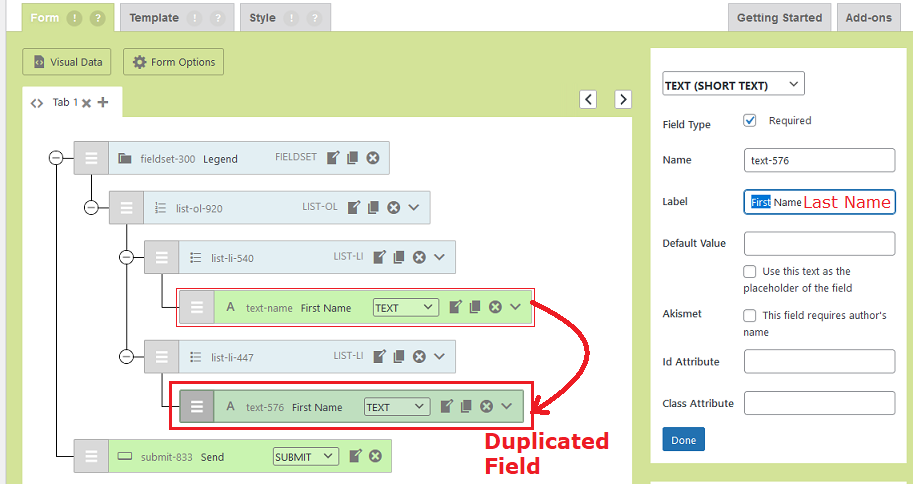Collapse the fieldset-300 tree node
This screenshot has width=913, height=484.
click(x=56, y=158)
